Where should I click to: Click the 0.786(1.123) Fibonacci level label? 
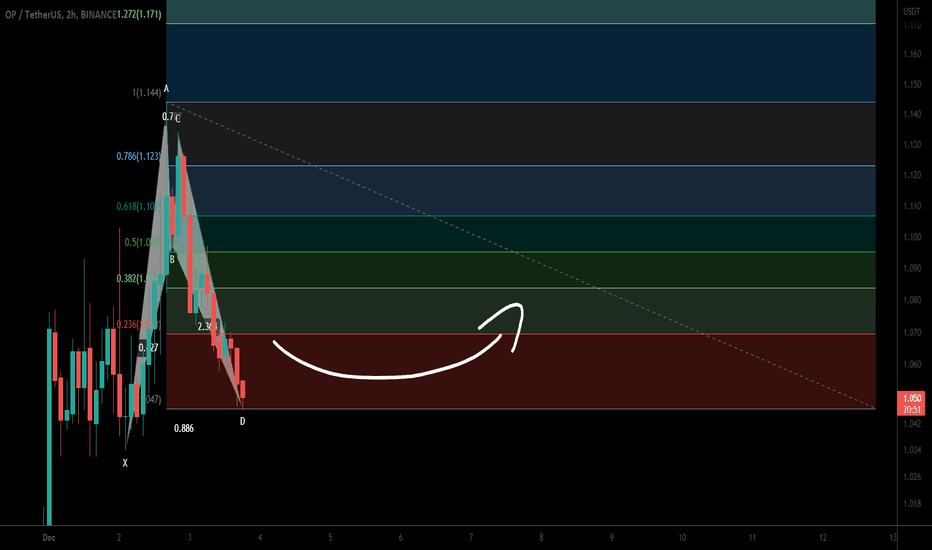138,156
